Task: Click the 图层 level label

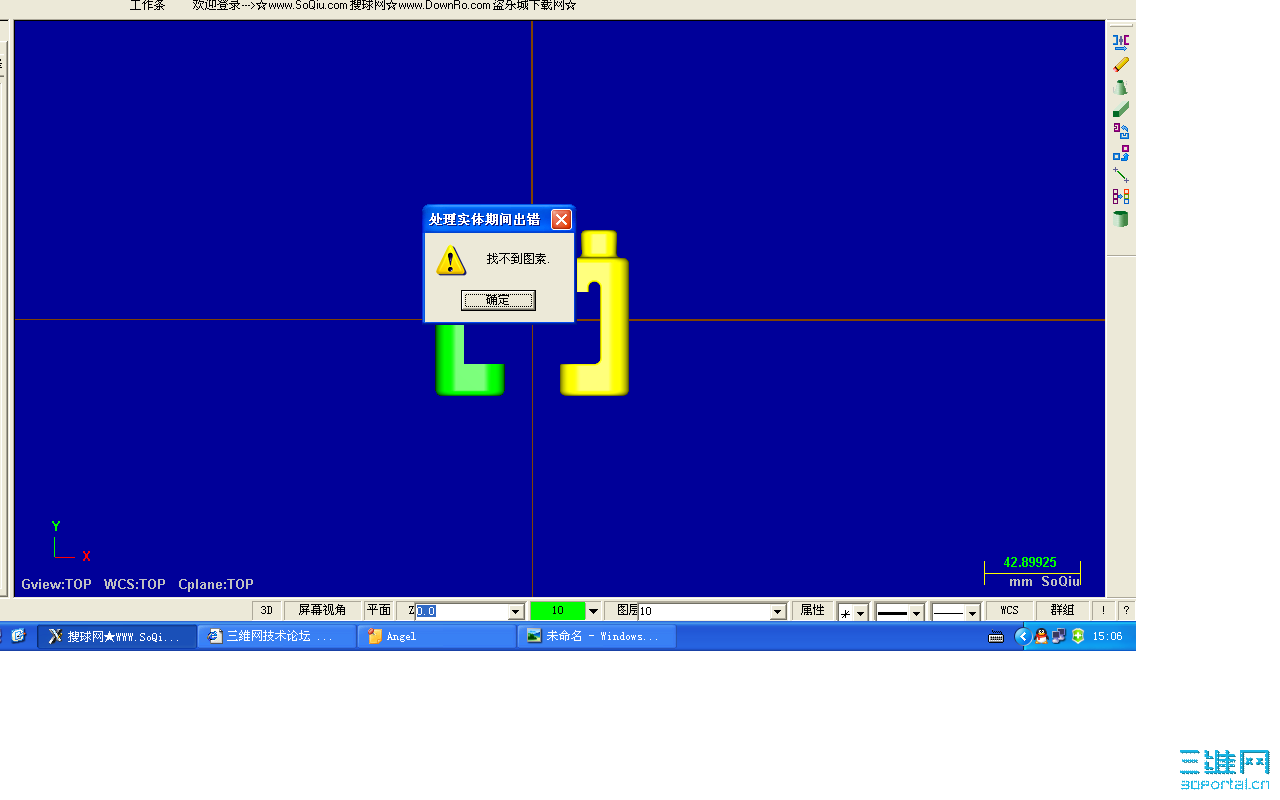Action: tap(627, 610)
